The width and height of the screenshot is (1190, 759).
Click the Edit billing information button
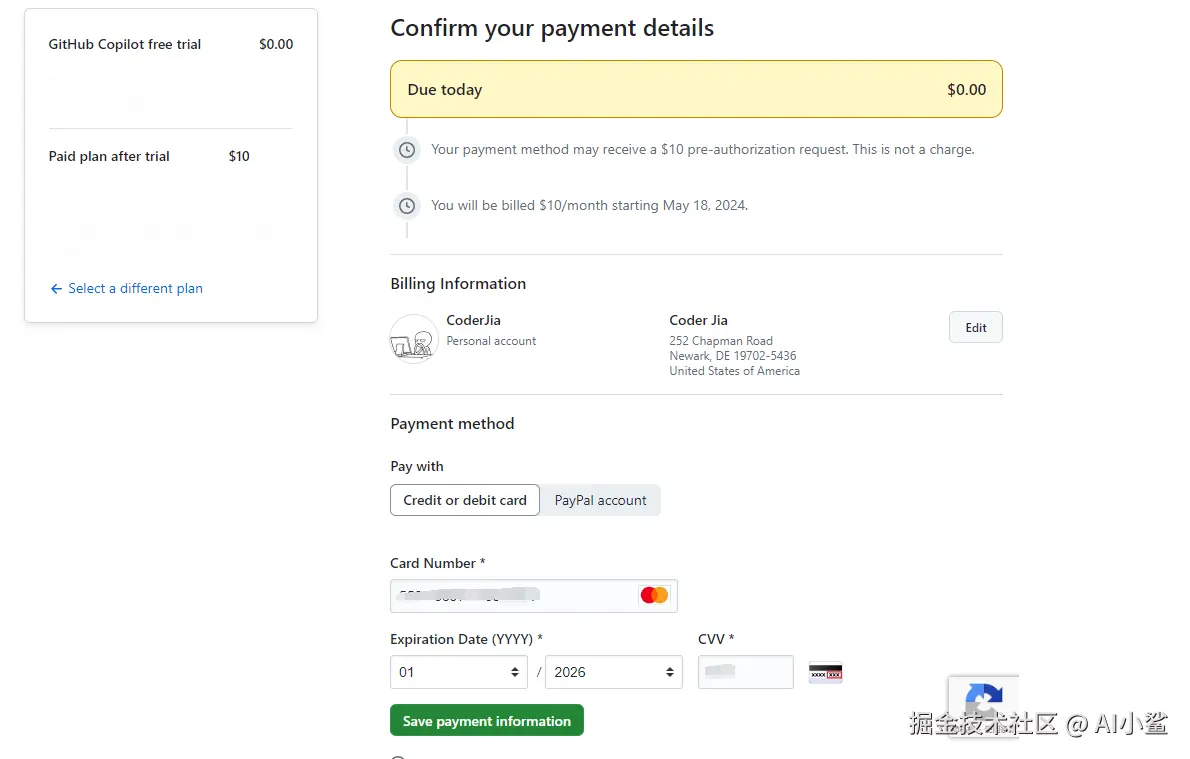(x=975, y=327)
